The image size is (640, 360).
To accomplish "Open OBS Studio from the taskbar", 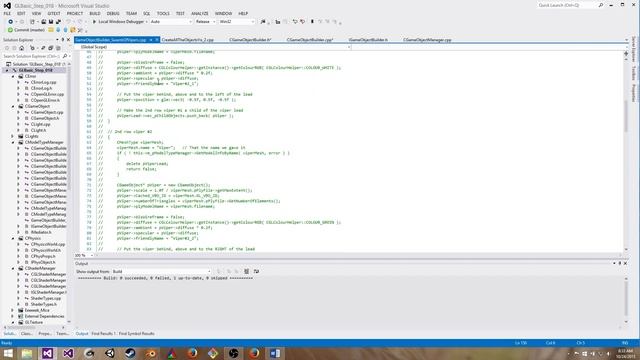I will coord(233,353).
